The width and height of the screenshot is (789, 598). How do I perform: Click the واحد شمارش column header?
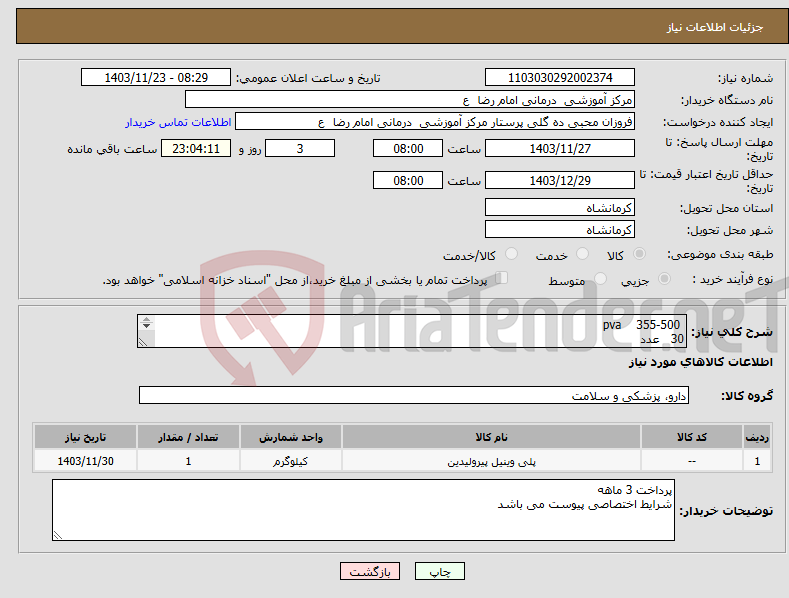tap(290, 437)
